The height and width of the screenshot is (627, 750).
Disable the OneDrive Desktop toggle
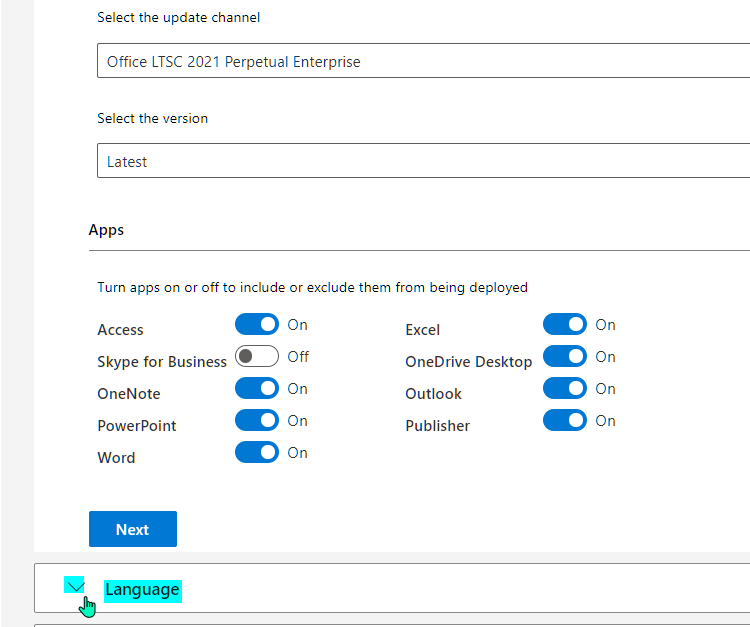[565, 356]
